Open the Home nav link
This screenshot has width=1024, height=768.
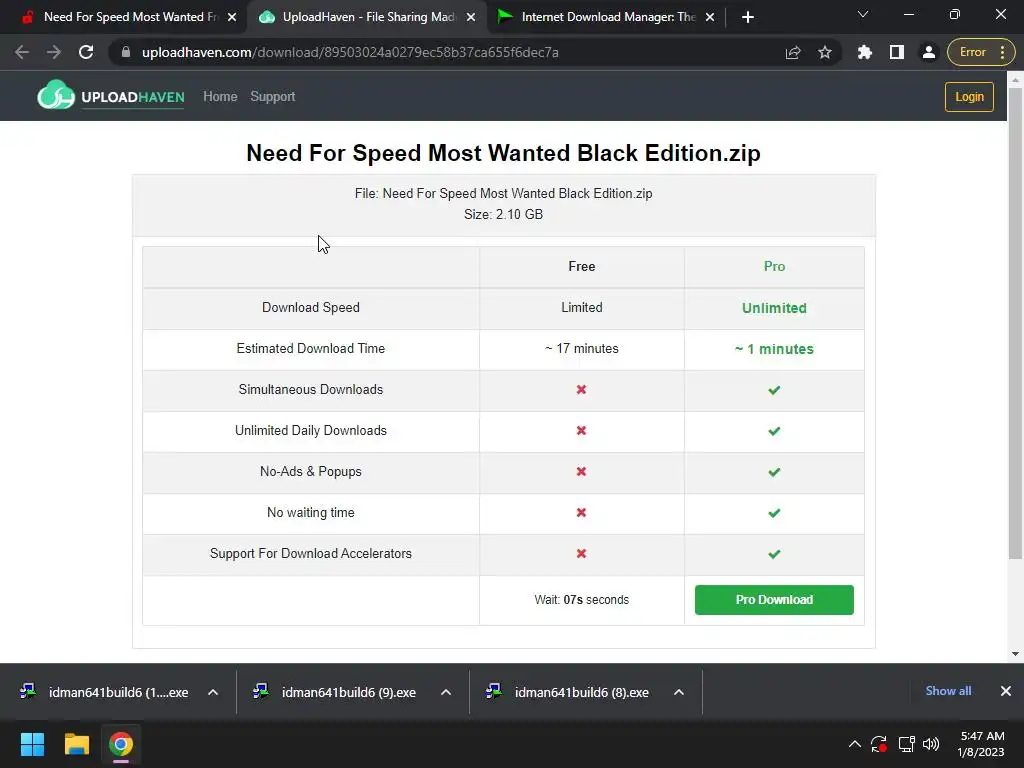click(220, 97)
